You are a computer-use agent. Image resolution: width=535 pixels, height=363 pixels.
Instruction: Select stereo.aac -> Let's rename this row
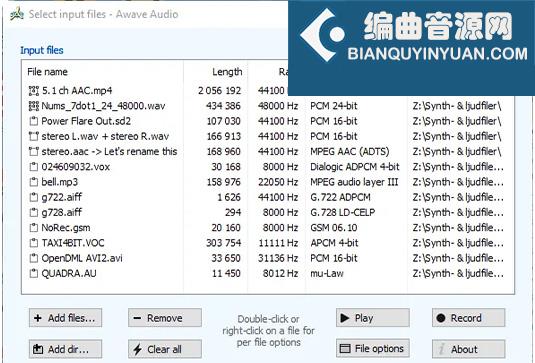[109, 151]
